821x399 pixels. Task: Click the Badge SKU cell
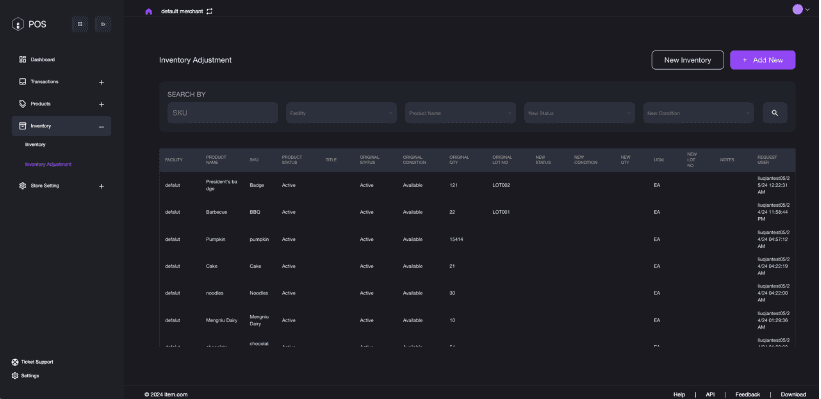pyautogui.click(x=257, y=185)
